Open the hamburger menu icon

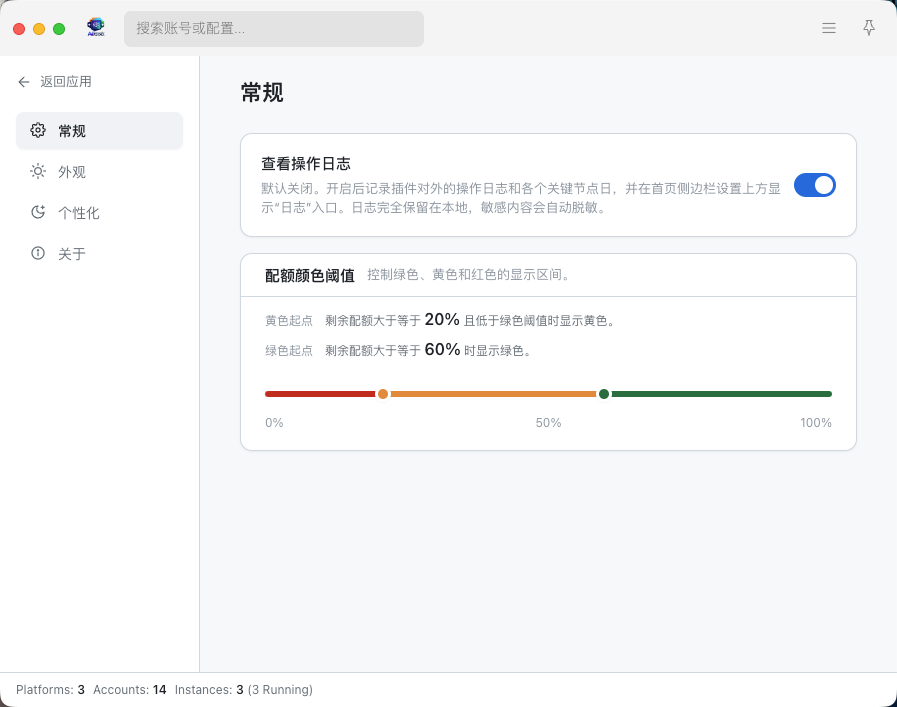pos(829,29)
